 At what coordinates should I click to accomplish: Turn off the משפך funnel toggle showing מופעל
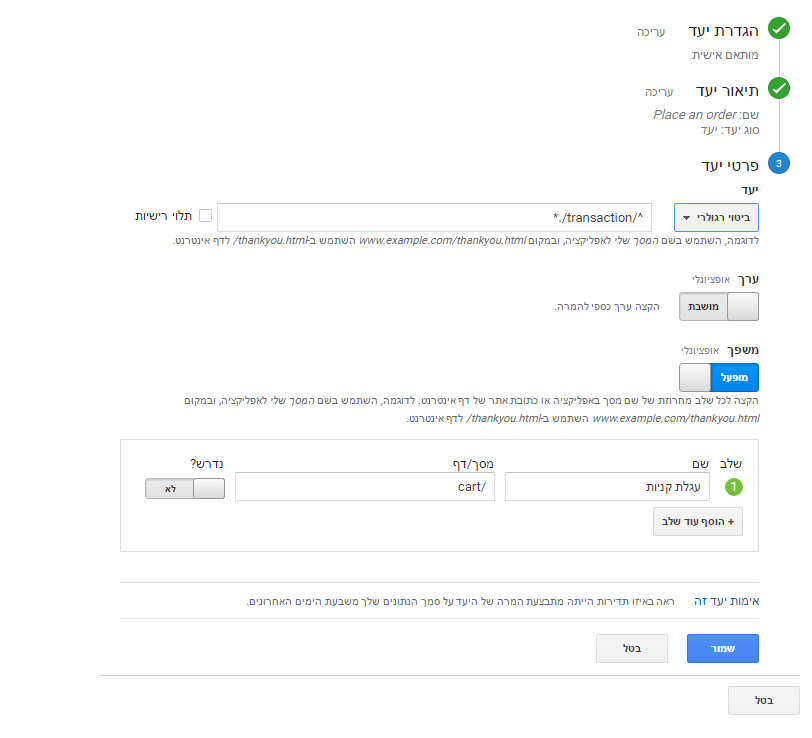pyautogui.click(x=719, y=377)
